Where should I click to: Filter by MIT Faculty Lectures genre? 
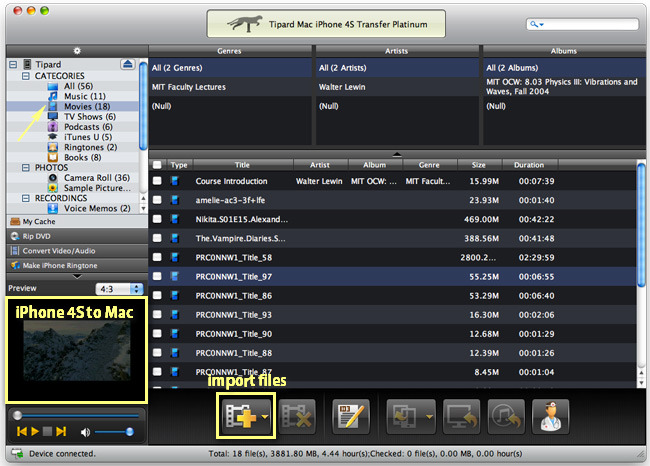click(230, 87)
